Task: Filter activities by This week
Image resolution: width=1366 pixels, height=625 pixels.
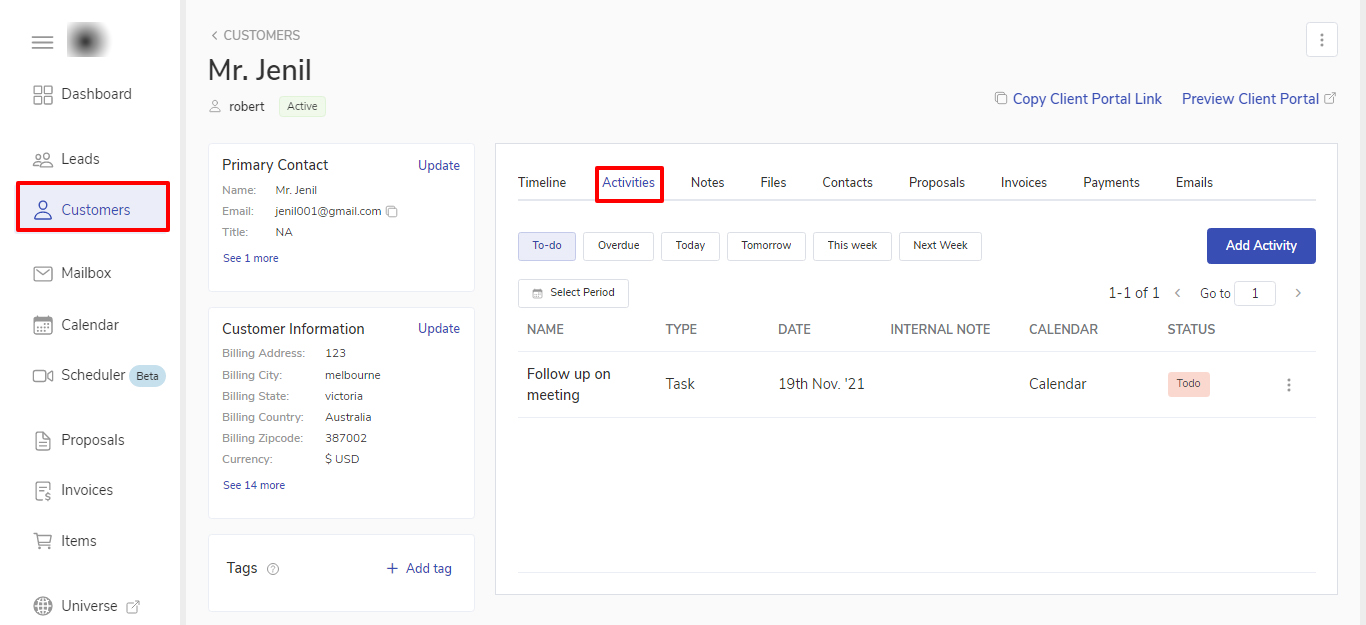Action: click(852, 246)
